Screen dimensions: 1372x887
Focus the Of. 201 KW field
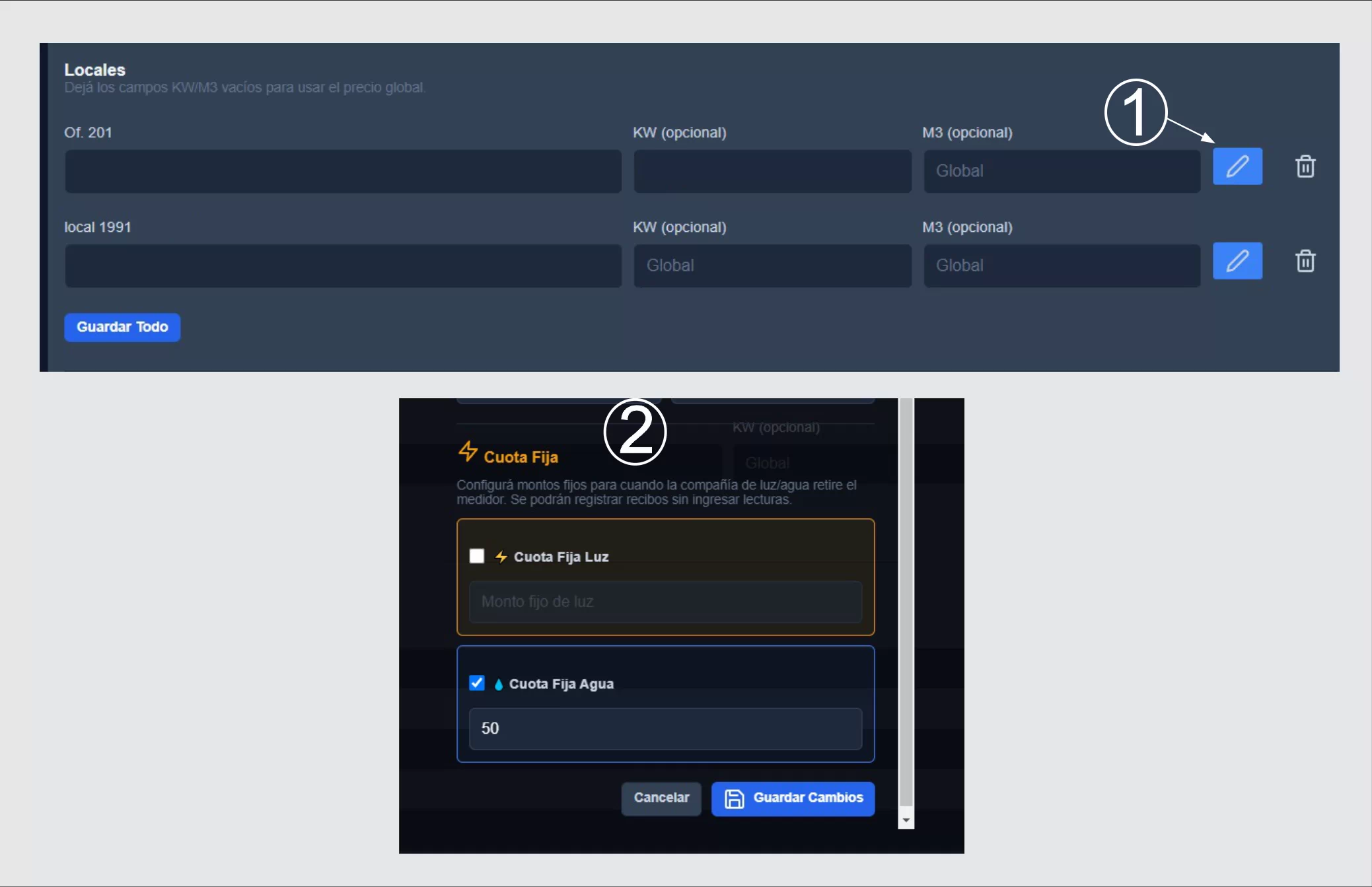pos(772,171)
